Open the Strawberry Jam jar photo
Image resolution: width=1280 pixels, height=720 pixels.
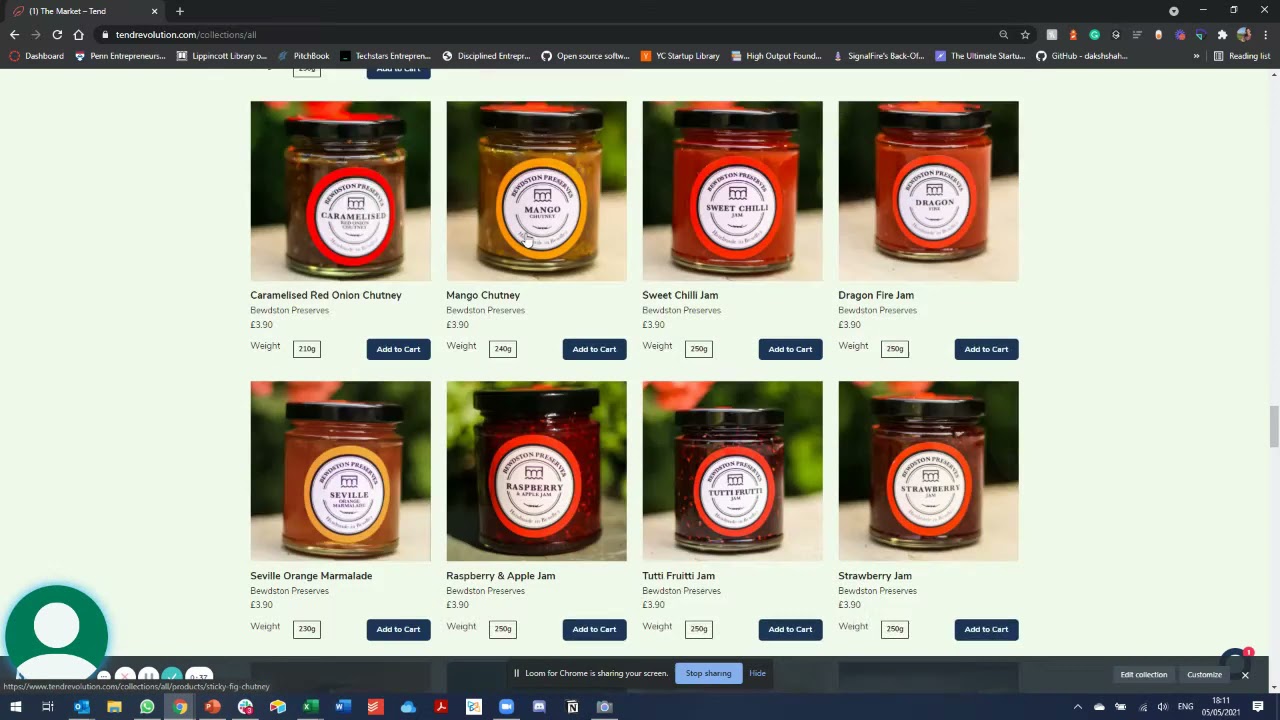tap(928, 471)
